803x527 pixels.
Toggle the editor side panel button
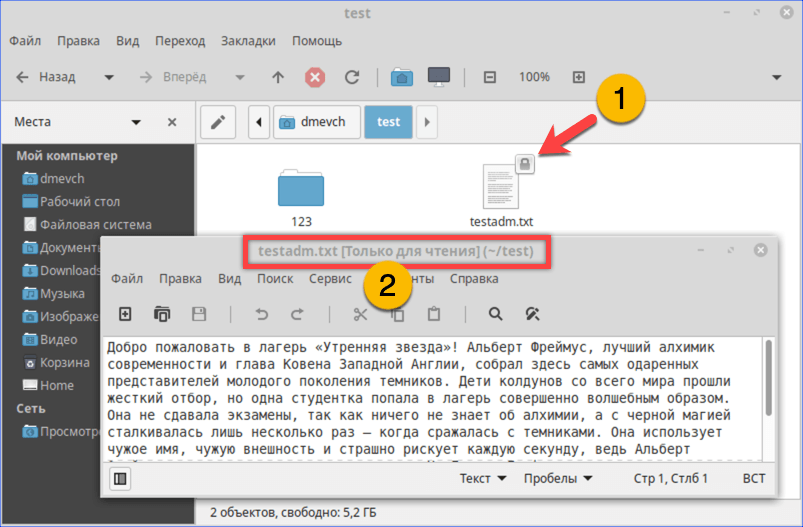(120, 479)
